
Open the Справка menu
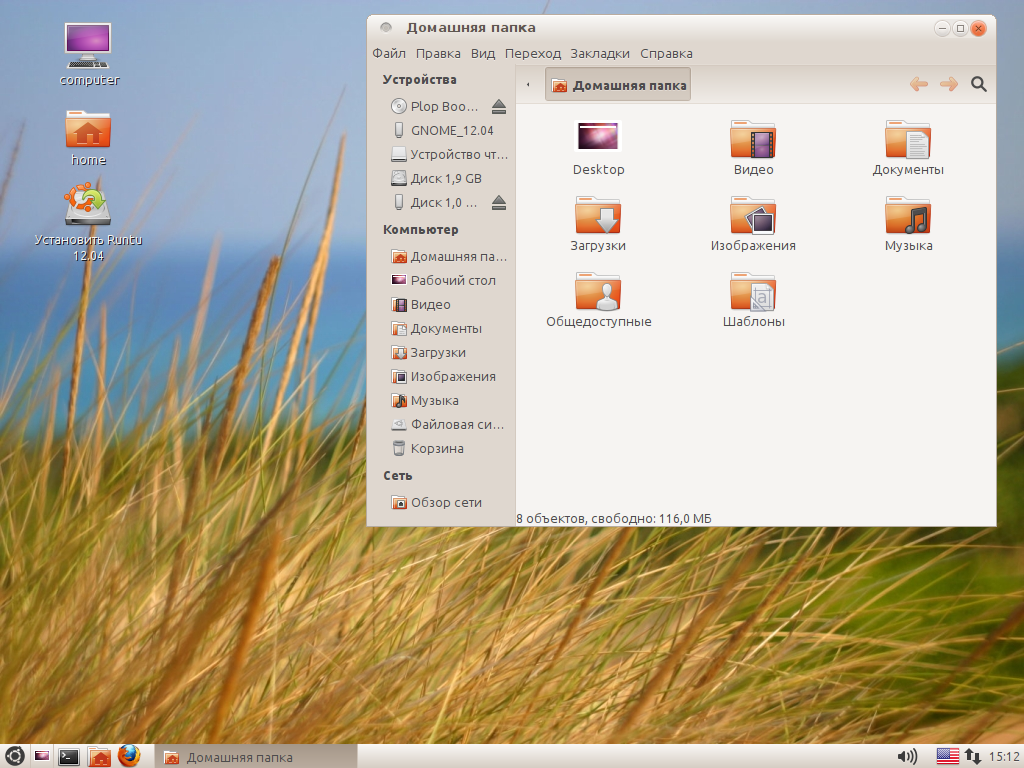click(666, 54)
